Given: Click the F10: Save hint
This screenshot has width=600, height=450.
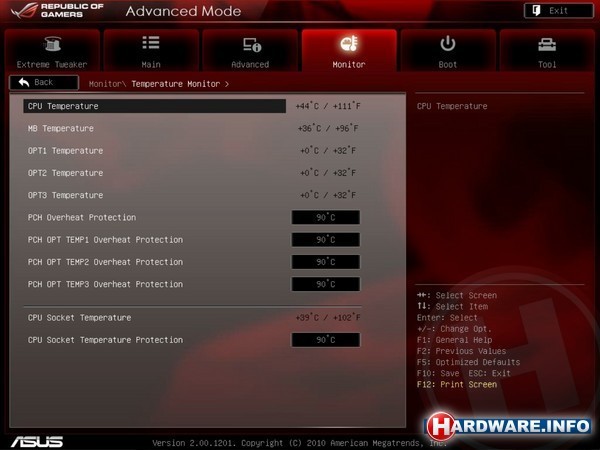Looking at the screenshot, I should click(x=438, y=373).
